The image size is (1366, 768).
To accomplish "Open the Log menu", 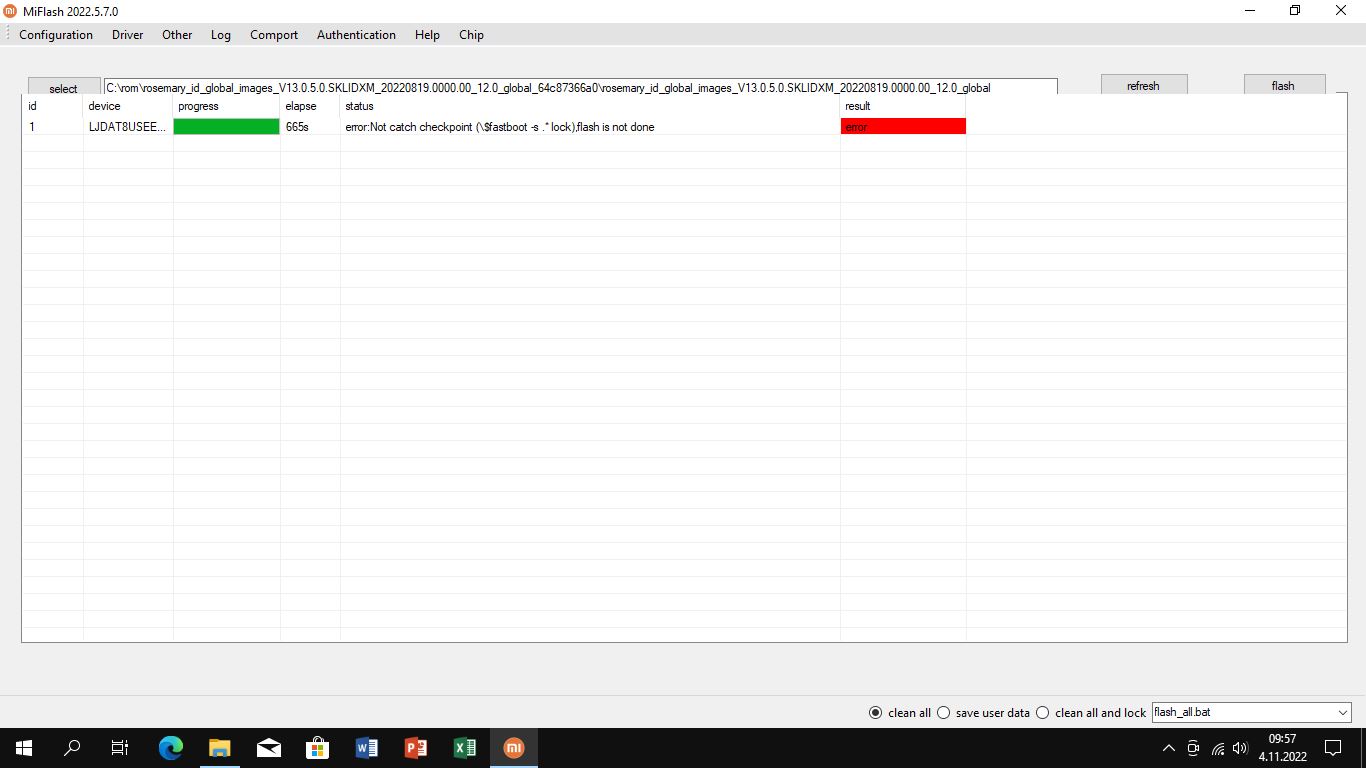I will tap(221, 35).
